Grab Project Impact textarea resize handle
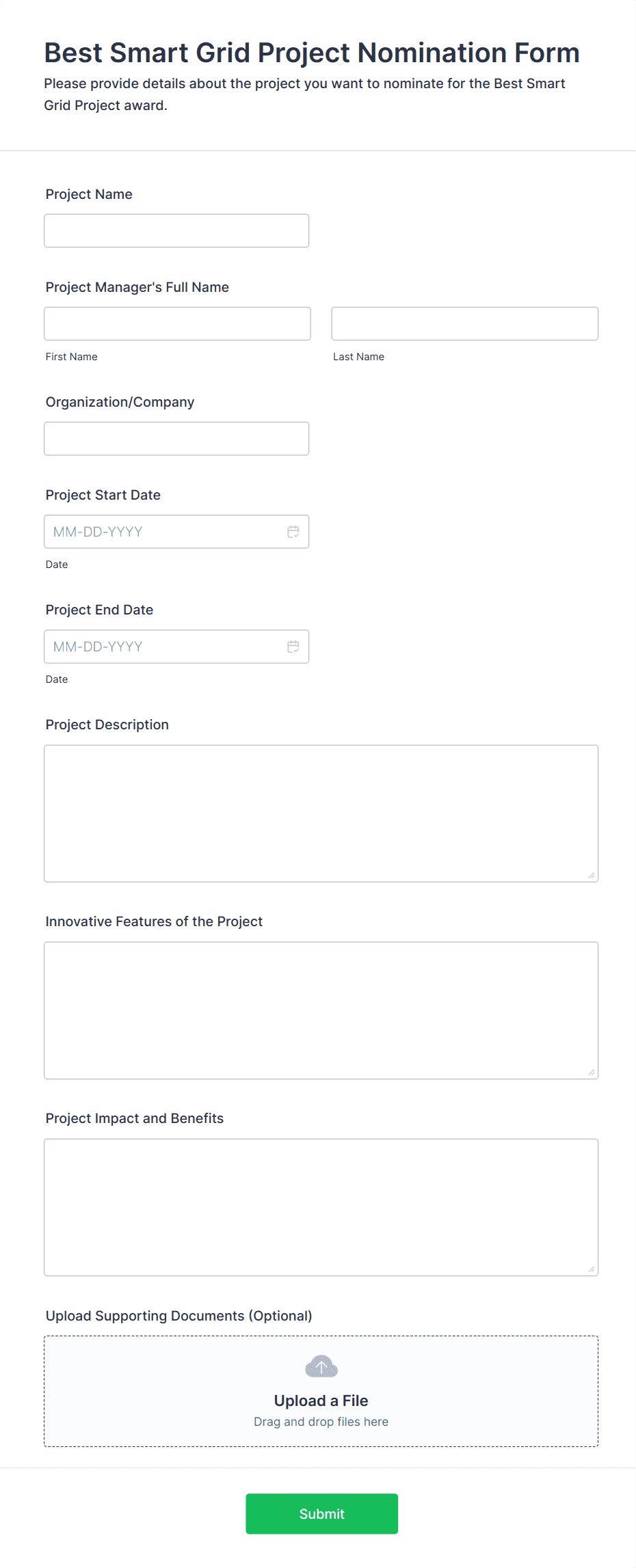This screenshot has height=1568, width=636. click(x=591, y=1269)
